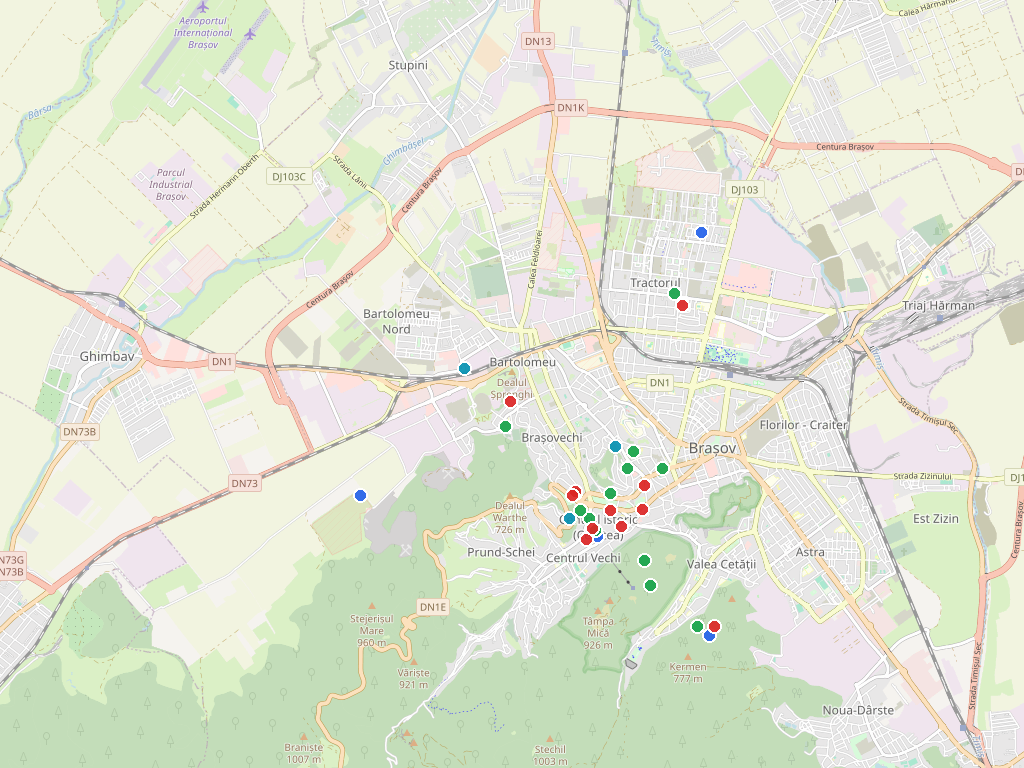Select the Dealul Warthe peak triangle

point(510,496)
